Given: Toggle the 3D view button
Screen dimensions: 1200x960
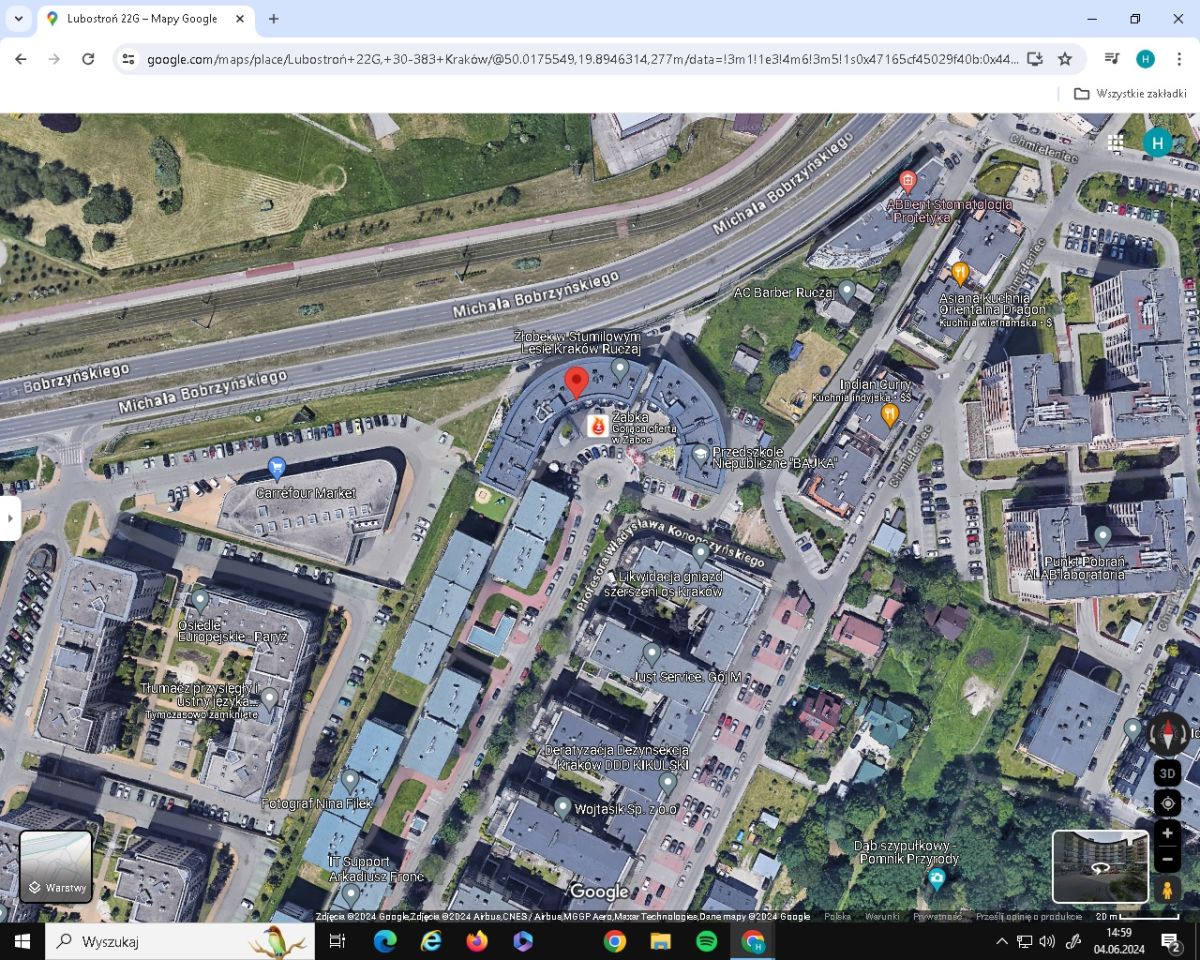Looking at the screenshot, I should pyautogui.click(x=1167, y=773).
